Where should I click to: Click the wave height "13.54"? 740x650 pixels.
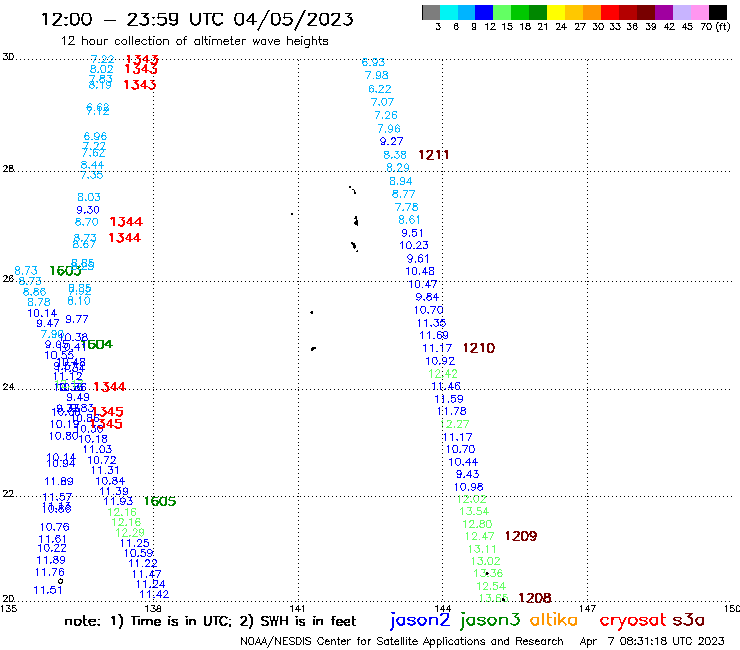click(474, 511)
